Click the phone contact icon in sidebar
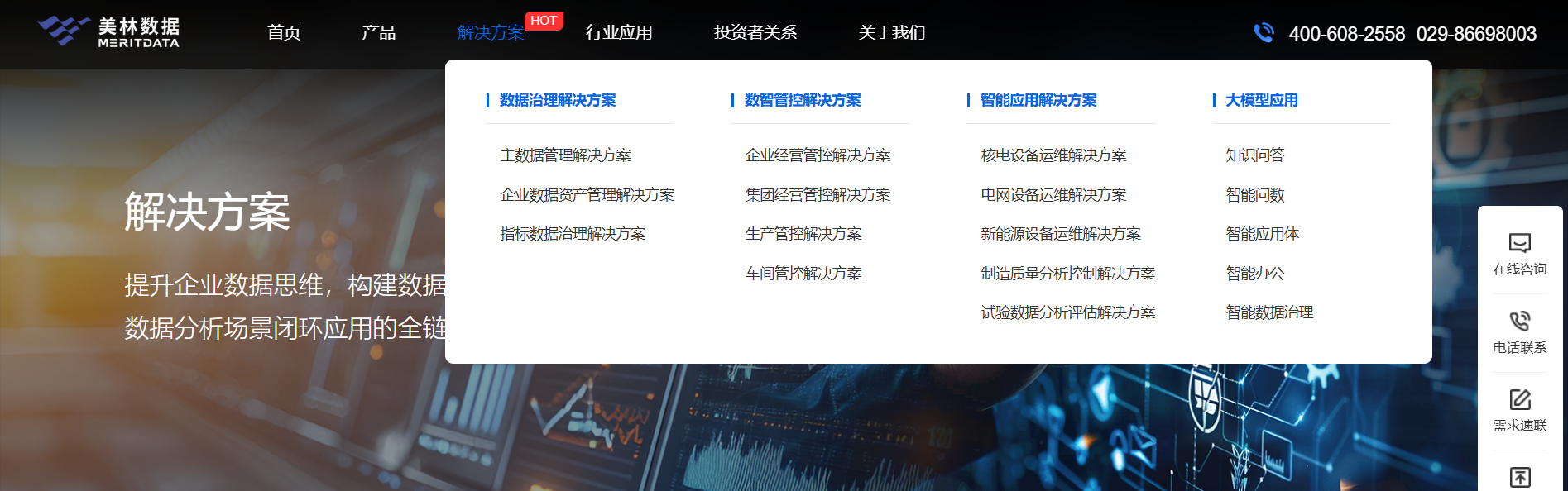The height and width of the screenshot is (491, 1568). (1519, 321)
